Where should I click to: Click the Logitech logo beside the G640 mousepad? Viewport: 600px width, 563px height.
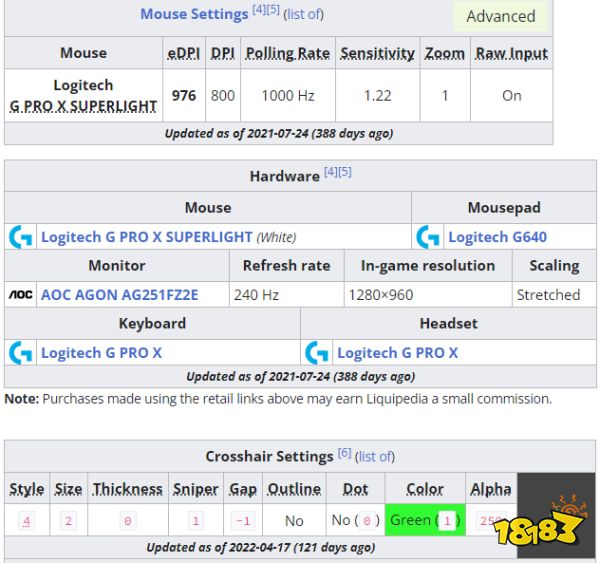coord(428,237)
